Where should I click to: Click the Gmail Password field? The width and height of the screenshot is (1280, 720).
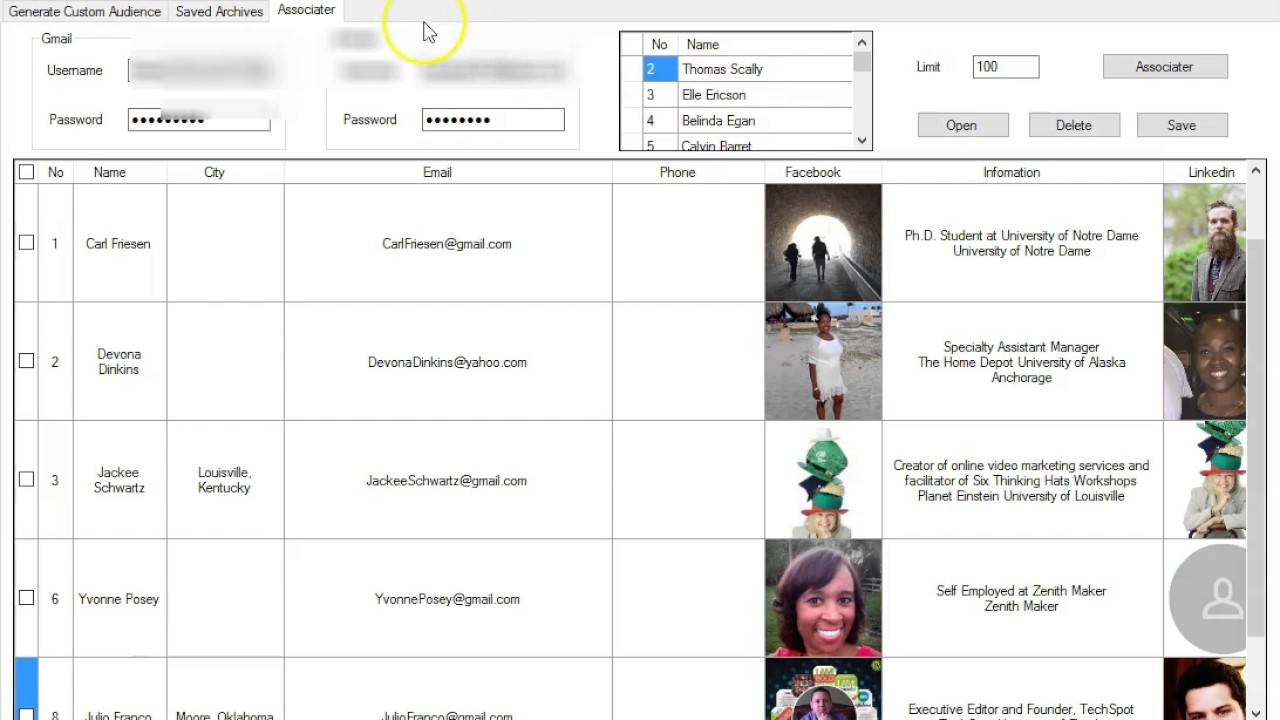click(x=199, y=119)
